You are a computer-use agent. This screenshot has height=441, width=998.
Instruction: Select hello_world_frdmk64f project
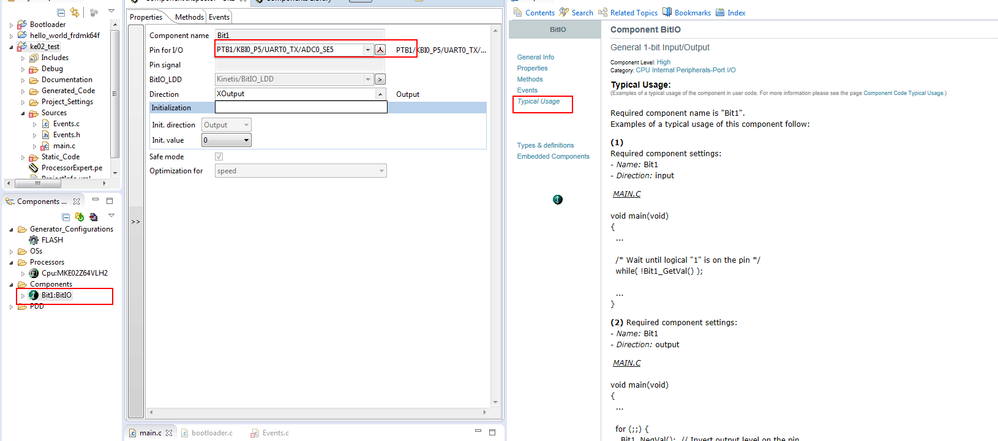tap(64, 36)
